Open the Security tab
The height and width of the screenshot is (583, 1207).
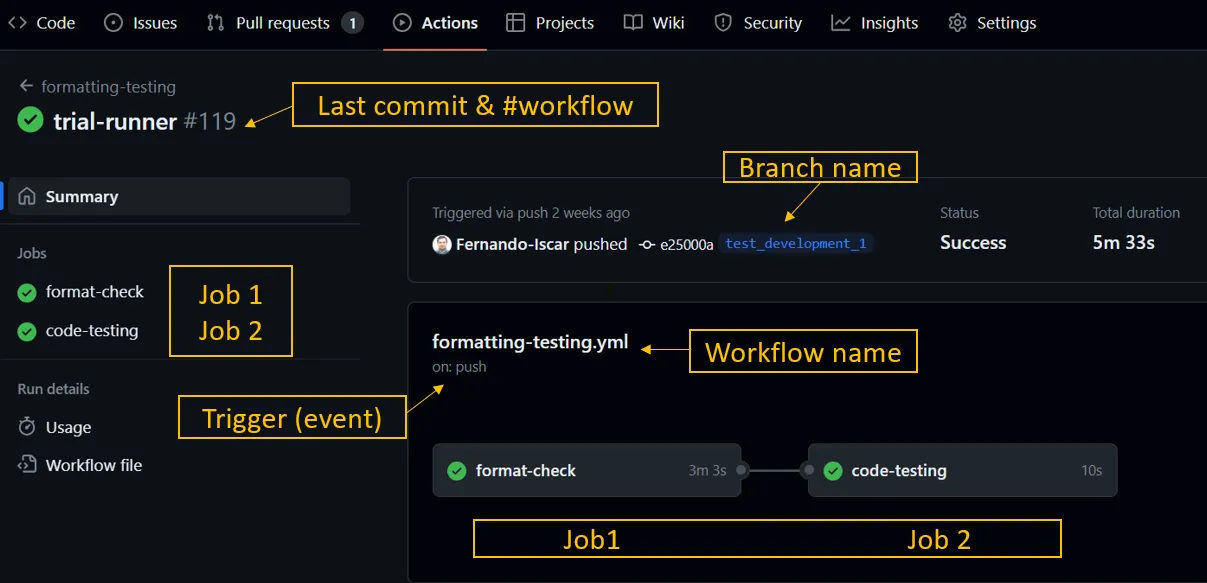point(758,23)
